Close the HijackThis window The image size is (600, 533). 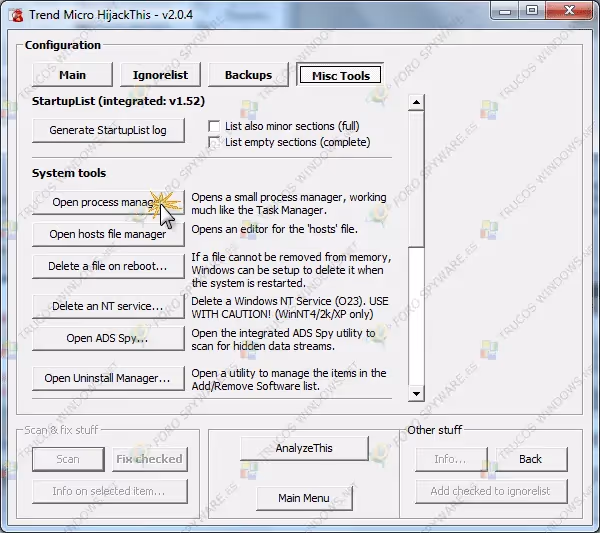(x=569, y=11)
